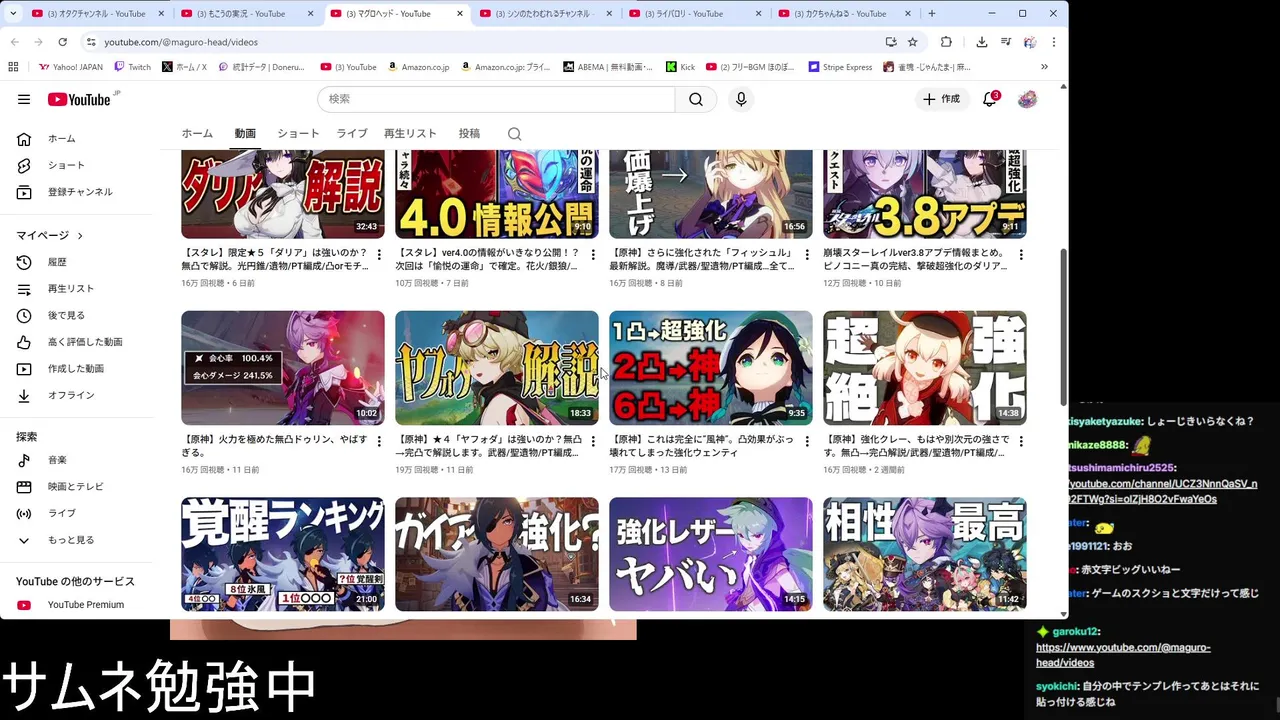
Task: Open the browser downloads icon
Action: click(x=981, y=42)
